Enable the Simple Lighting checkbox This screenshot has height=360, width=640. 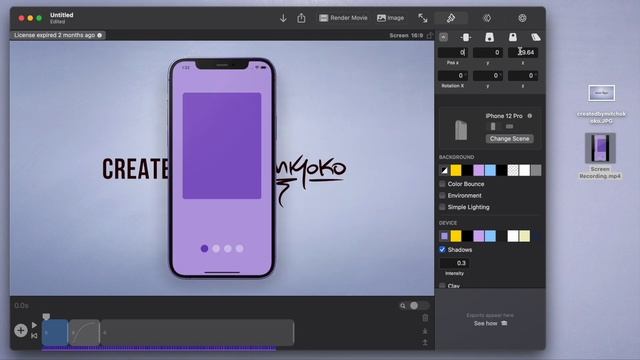point(442,207)
